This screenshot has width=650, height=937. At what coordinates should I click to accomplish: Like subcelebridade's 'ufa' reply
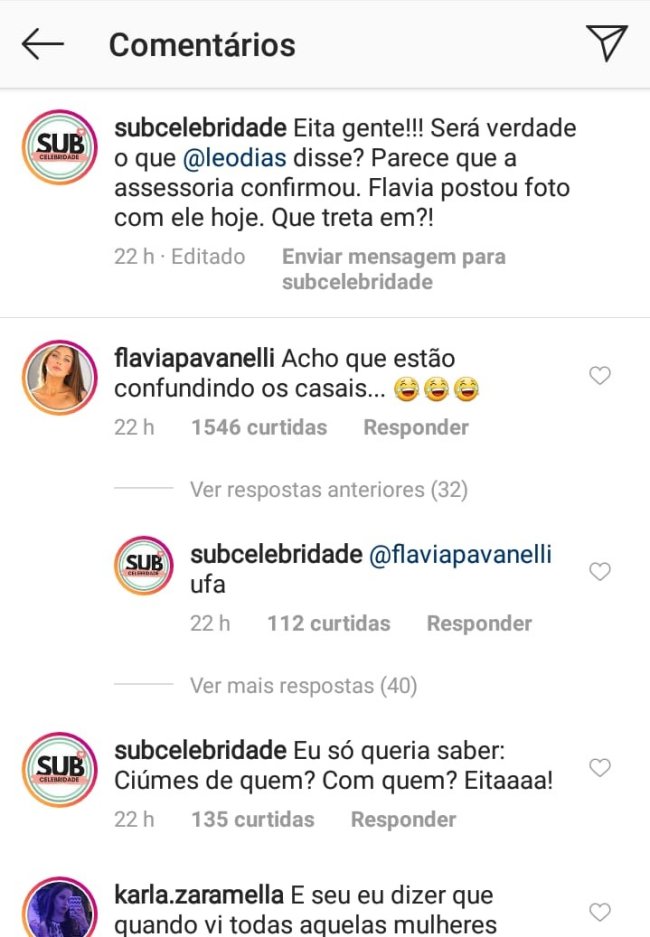[x=600, y=571]
